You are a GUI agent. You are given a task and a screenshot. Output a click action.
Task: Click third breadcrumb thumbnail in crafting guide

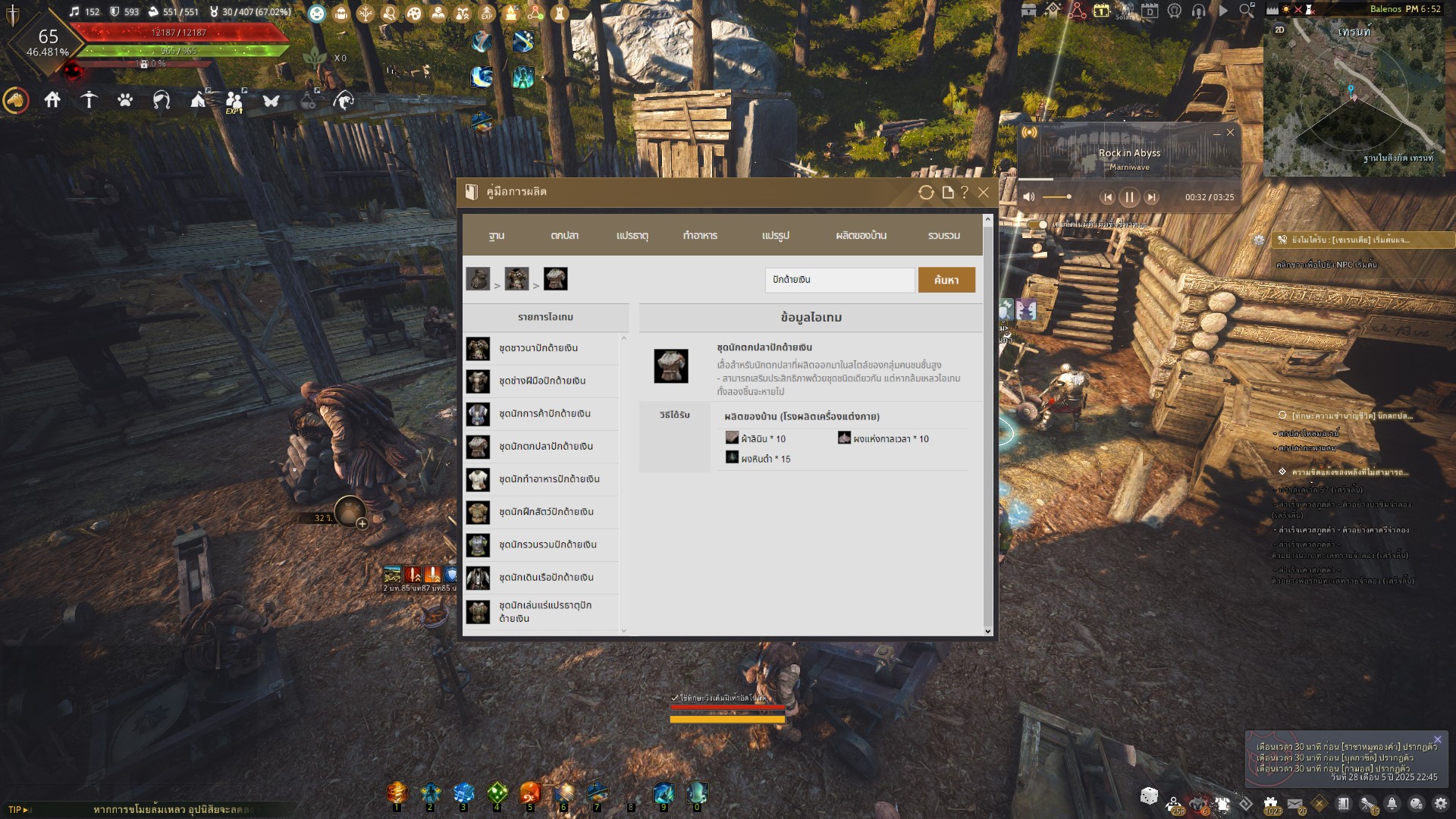pyautogui.click(x=555, y=279)
